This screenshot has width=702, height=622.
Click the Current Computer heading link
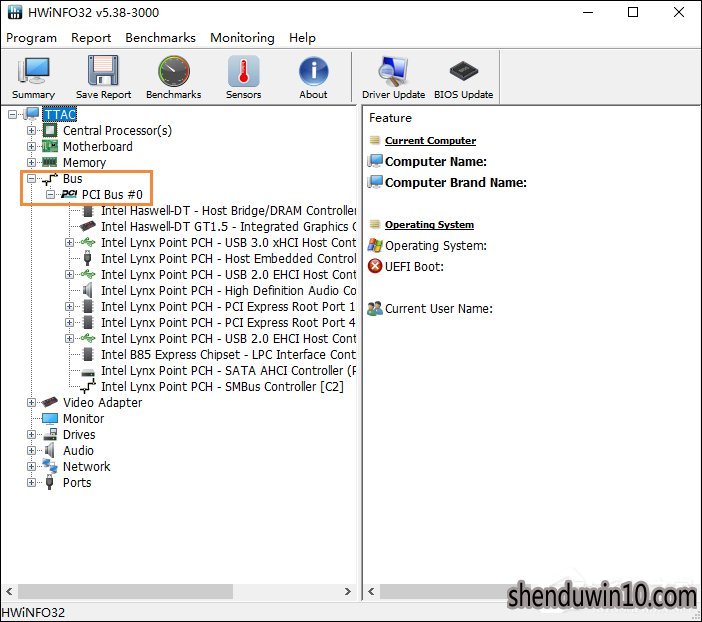coord(430,141)
